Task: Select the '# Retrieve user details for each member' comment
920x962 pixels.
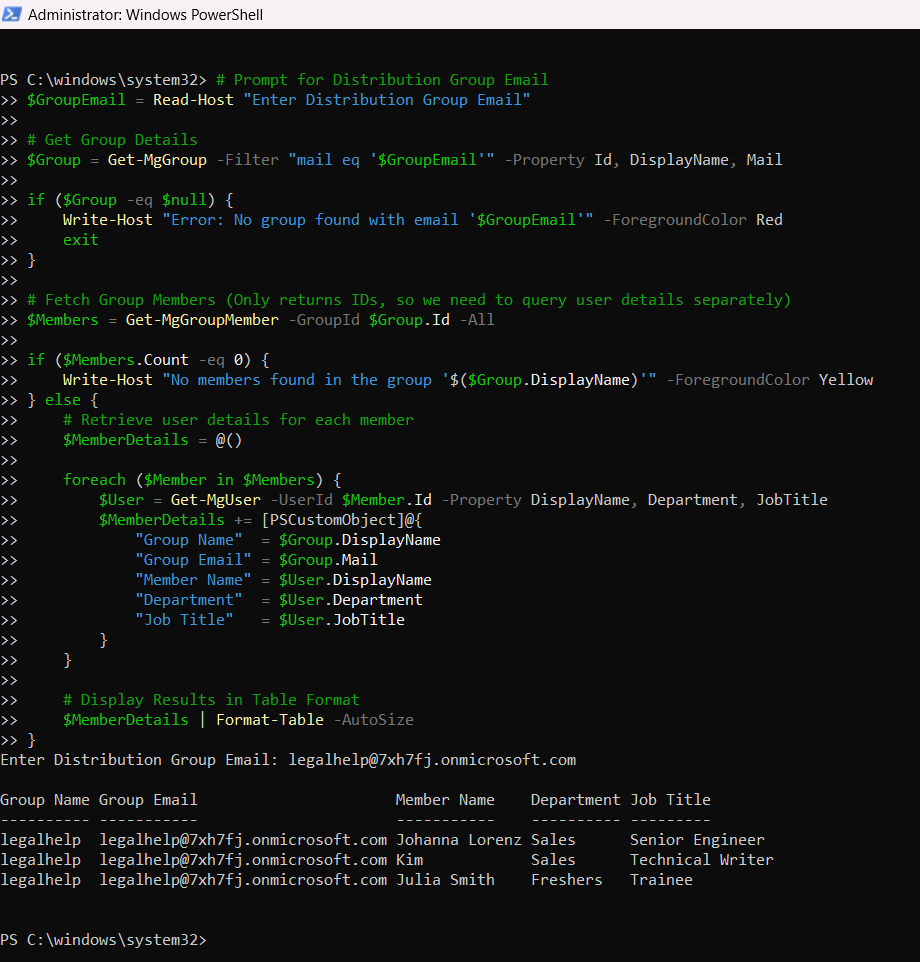Action: pos(238,420)
